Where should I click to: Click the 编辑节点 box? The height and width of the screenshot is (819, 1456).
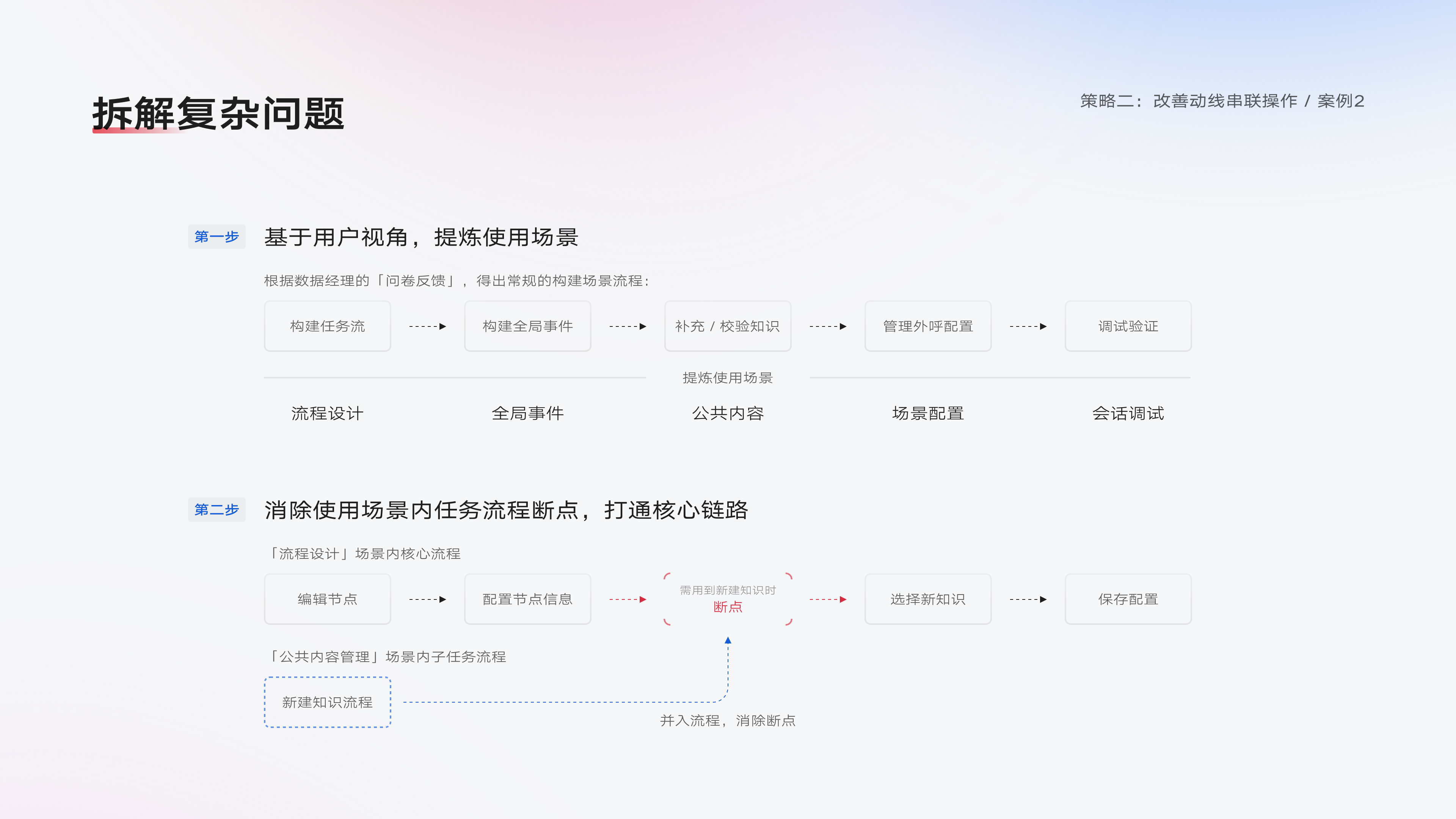point(327,599)
